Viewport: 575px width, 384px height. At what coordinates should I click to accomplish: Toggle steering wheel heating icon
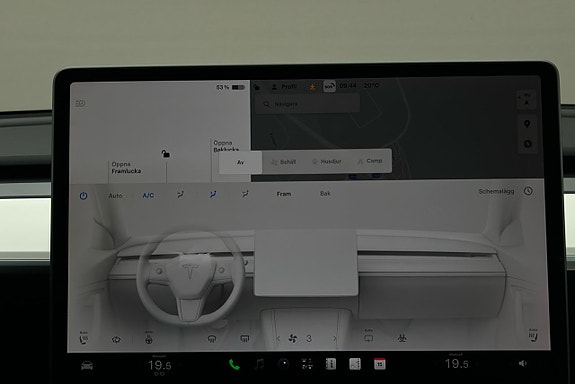[x=149, y=338]
